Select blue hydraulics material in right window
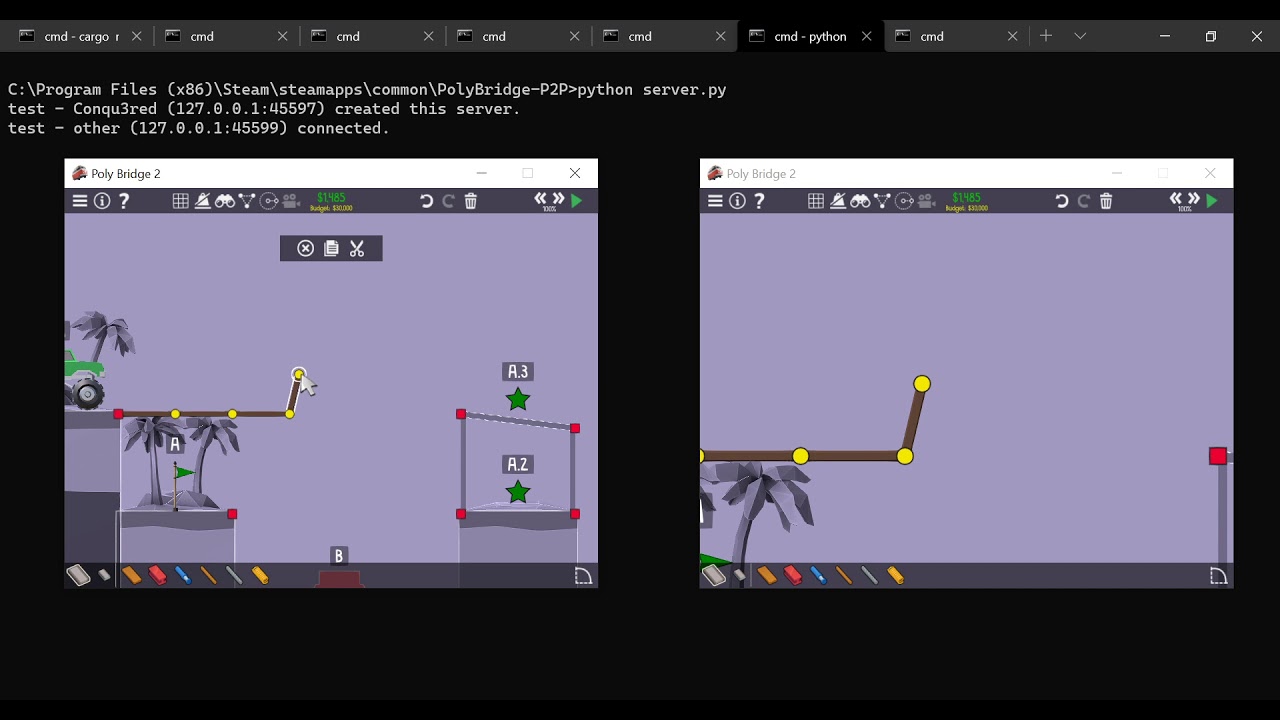This screenshot has width=1280, height=720. pyautogui.click(x=818, y=575)
